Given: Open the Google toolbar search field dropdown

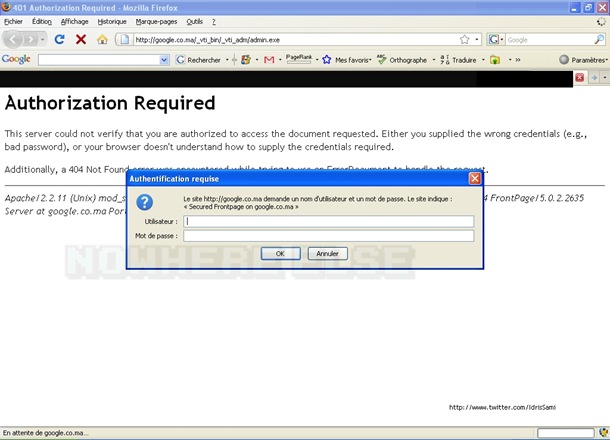Looking at the screenshot, I should click(164, 60).
